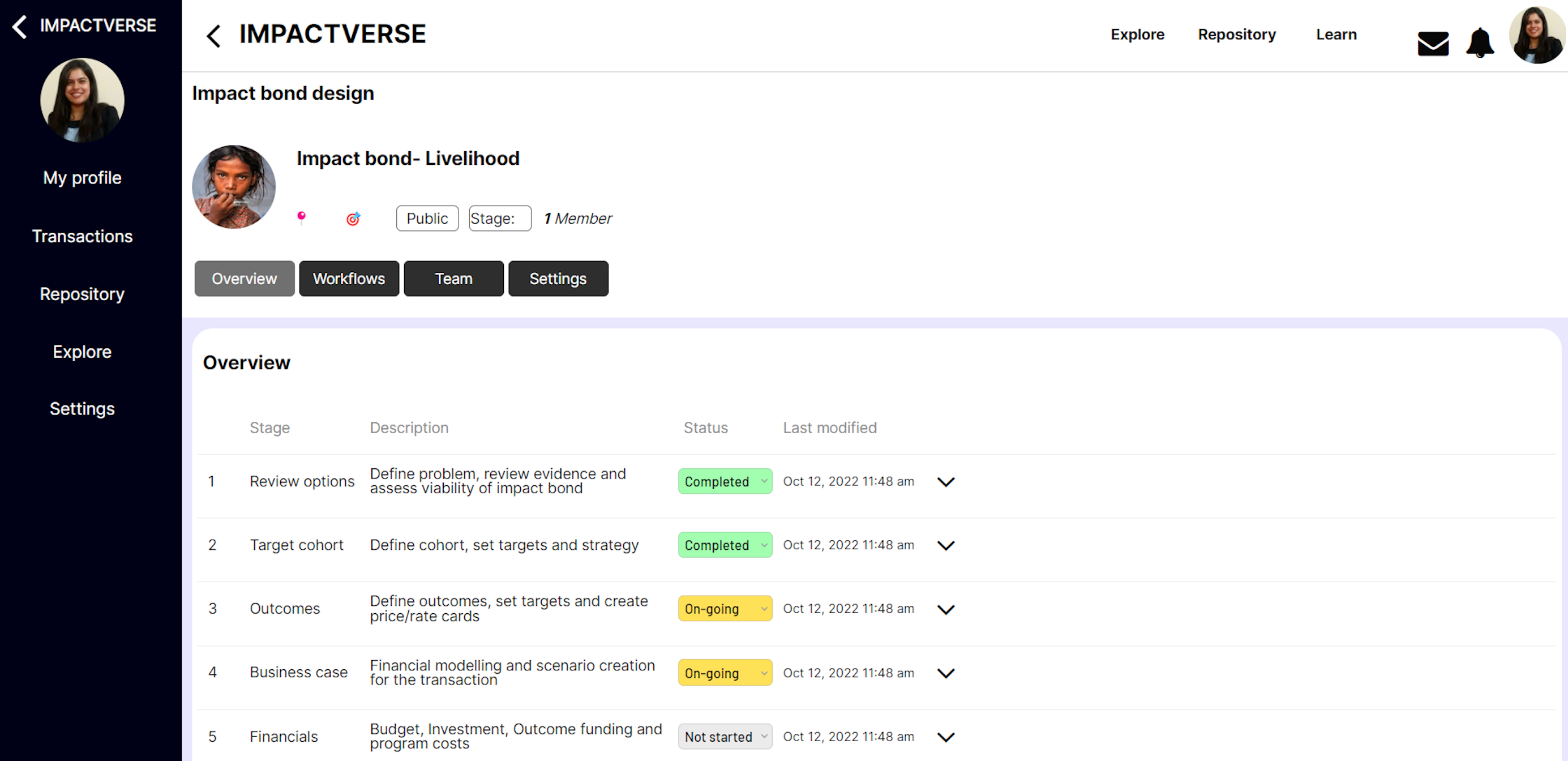Click the pink location pin icon
The image size is (1568, 761).
[x=301, y=218]
